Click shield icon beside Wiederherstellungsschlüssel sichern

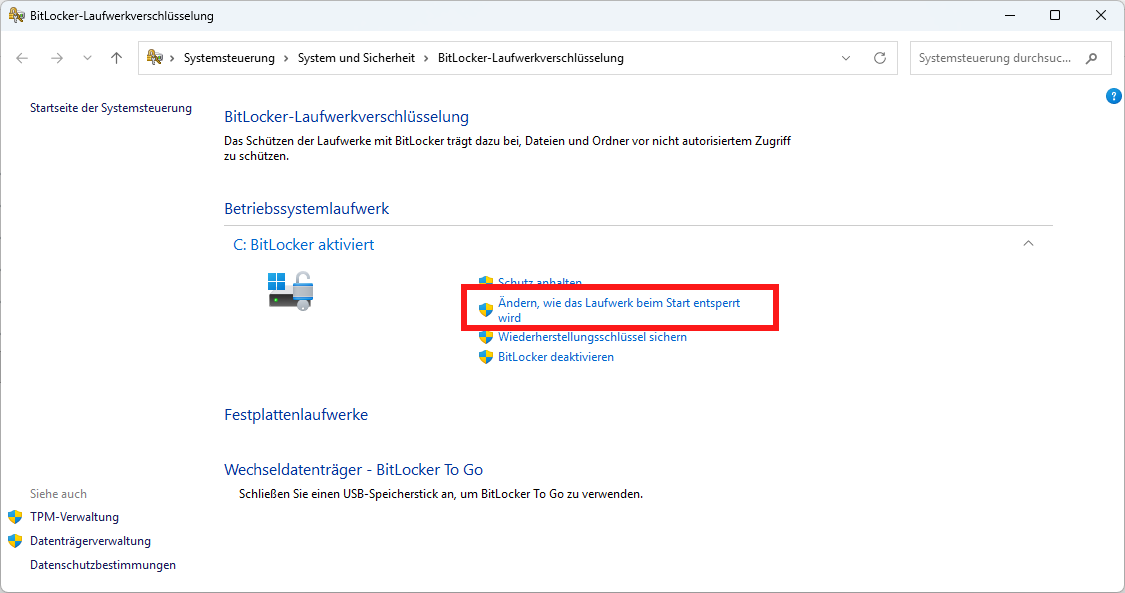click(x=486, y=337)
